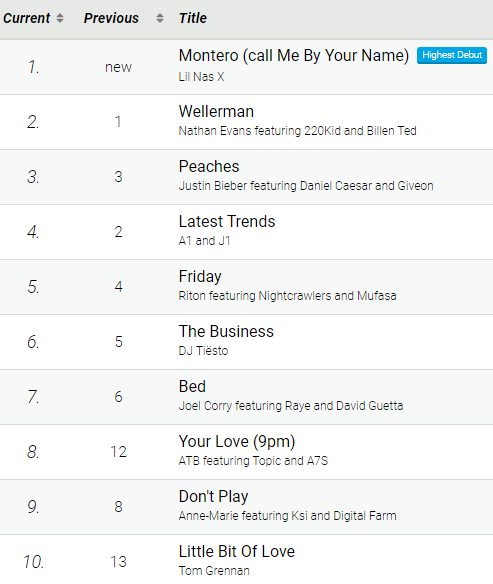Image resolution: width=493 pixels, height=584 pixels.
Task: Select the Previous column header
Action: 111,18
